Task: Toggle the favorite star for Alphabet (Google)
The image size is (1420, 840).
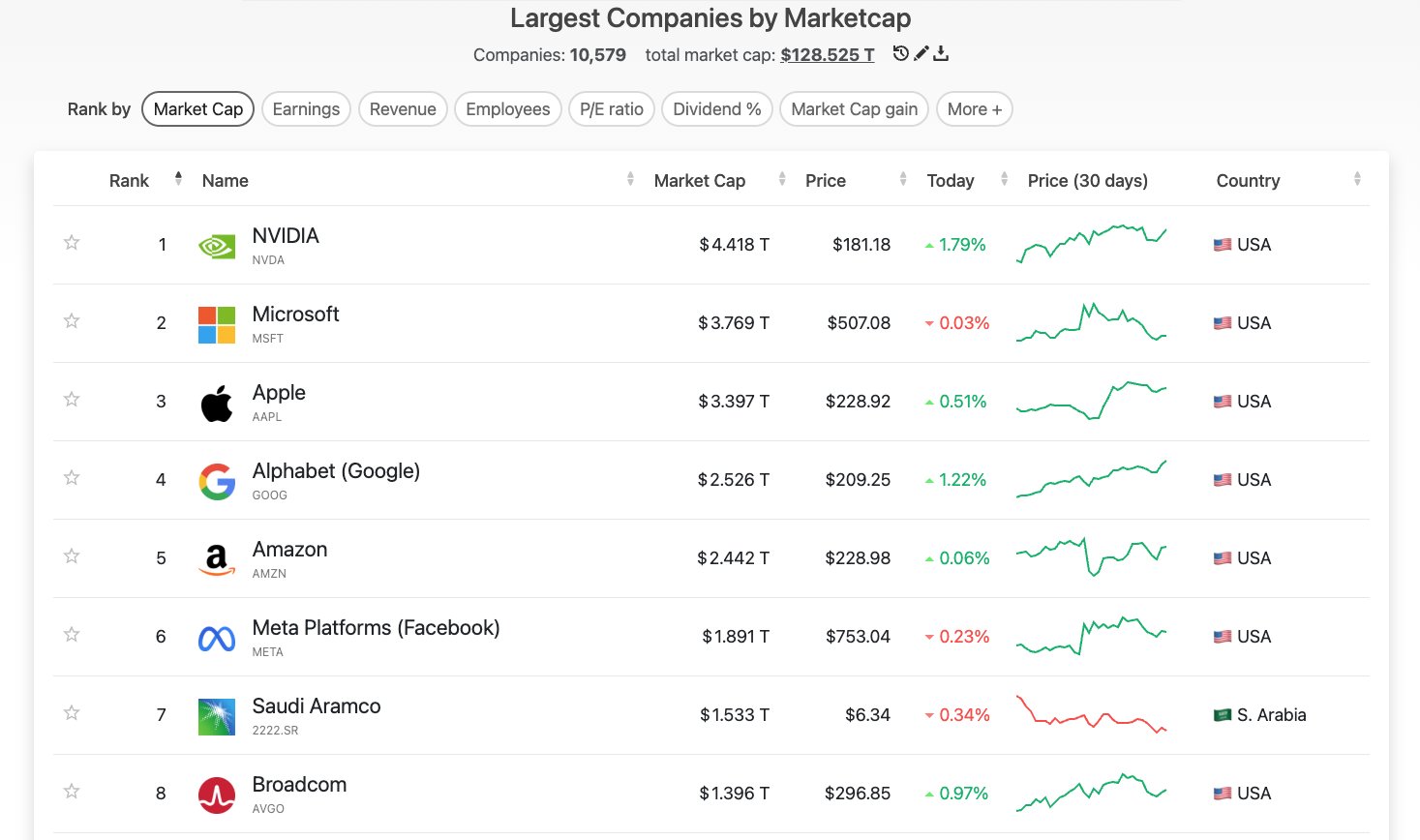Action: tap(72, 478)
